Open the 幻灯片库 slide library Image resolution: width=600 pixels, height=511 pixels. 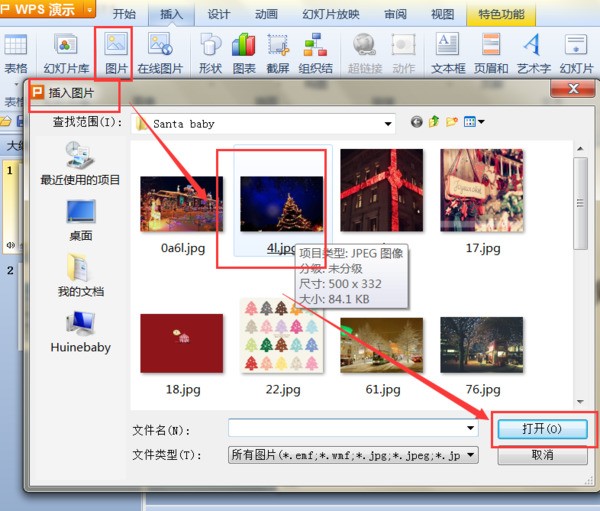coord(65,52)
